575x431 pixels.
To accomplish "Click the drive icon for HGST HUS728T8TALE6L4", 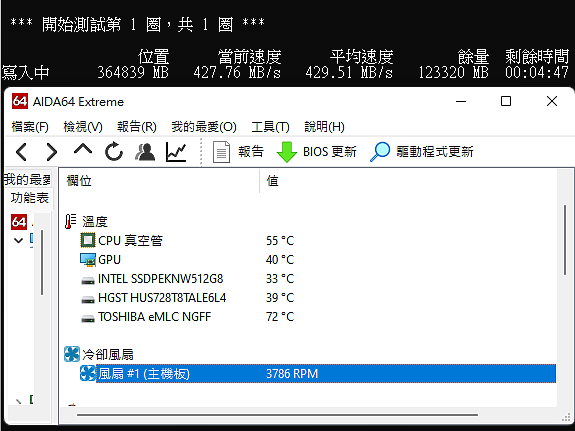I will click(x=88, y=300).
